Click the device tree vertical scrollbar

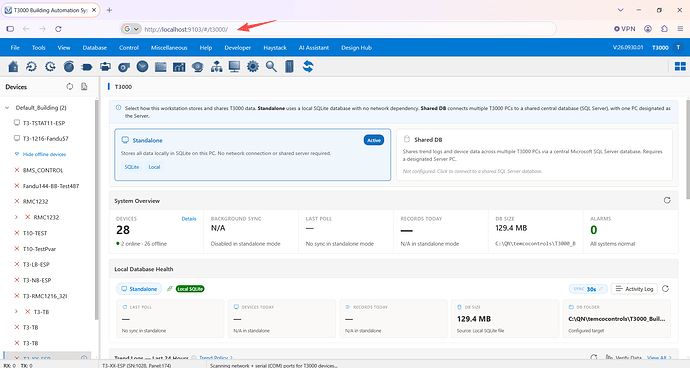(96, 209)
